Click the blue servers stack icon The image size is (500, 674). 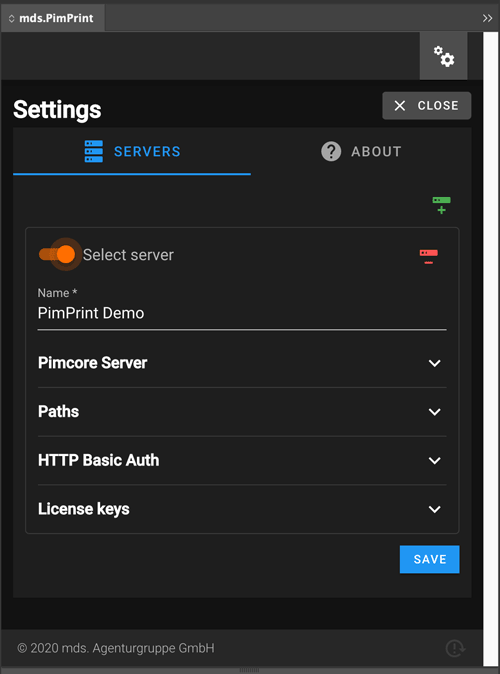click(x=94, y=151)
